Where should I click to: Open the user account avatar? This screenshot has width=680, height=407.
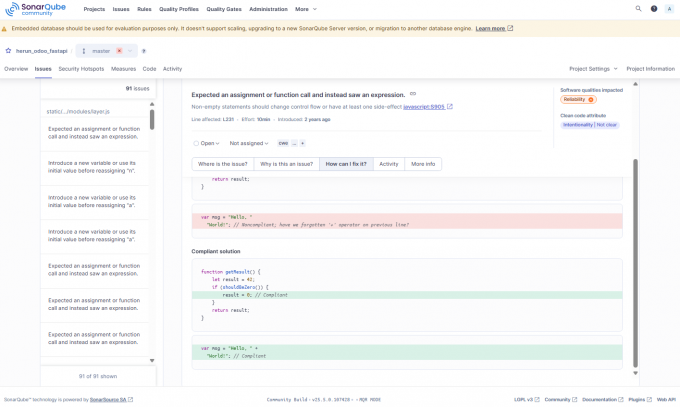[669, 8]
